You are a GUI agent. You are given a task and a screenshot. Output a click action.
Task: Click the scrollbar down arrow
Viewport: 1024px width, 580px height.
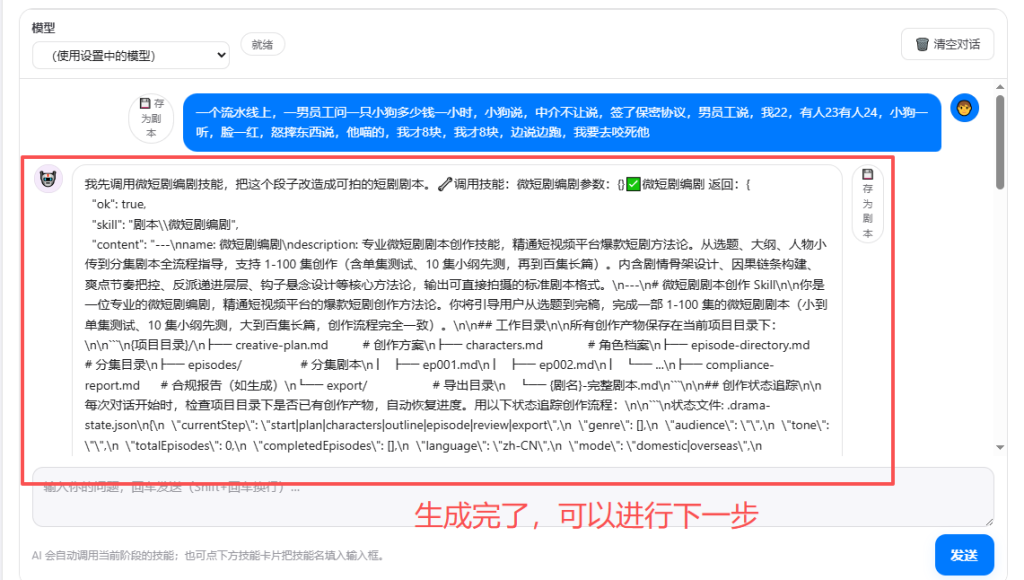click(1000, 447)
